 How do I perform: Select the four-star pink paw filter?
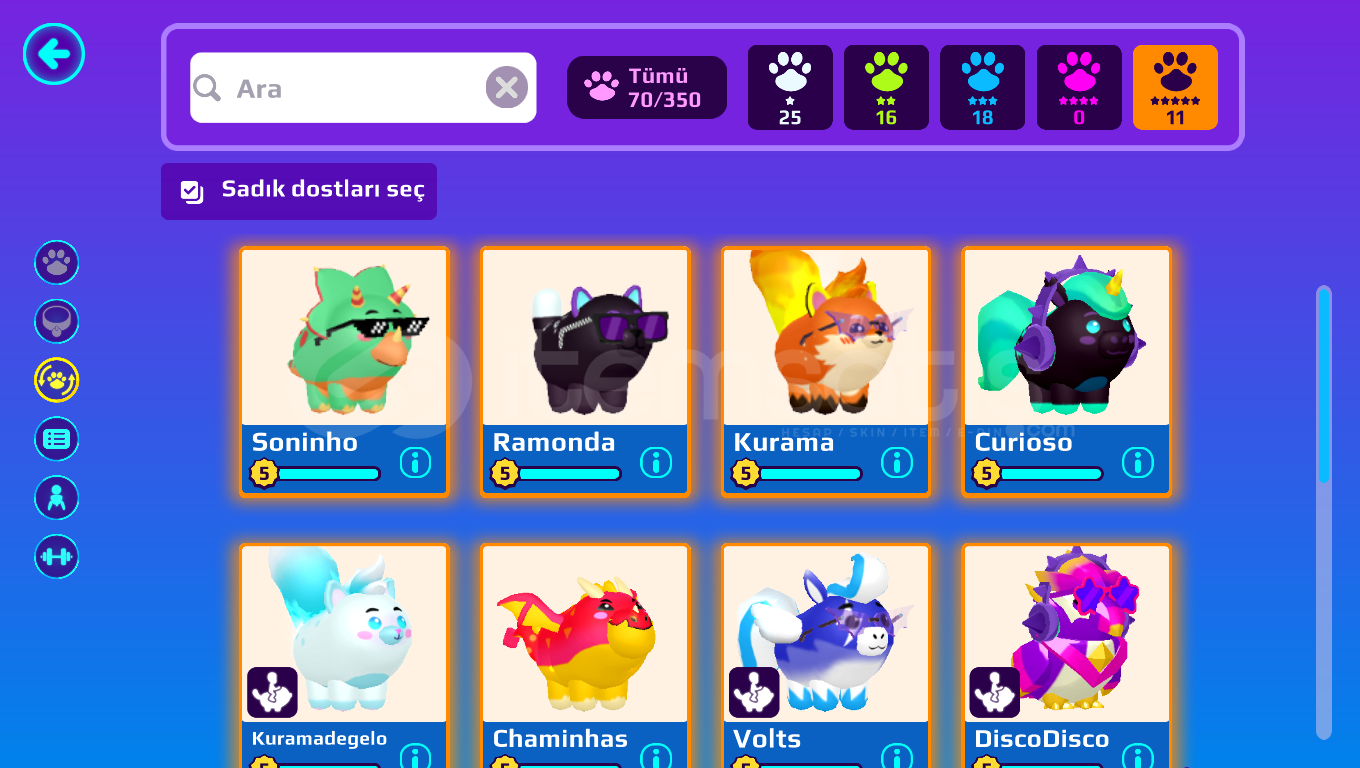pyautogui.click(x=1079, y=88)
